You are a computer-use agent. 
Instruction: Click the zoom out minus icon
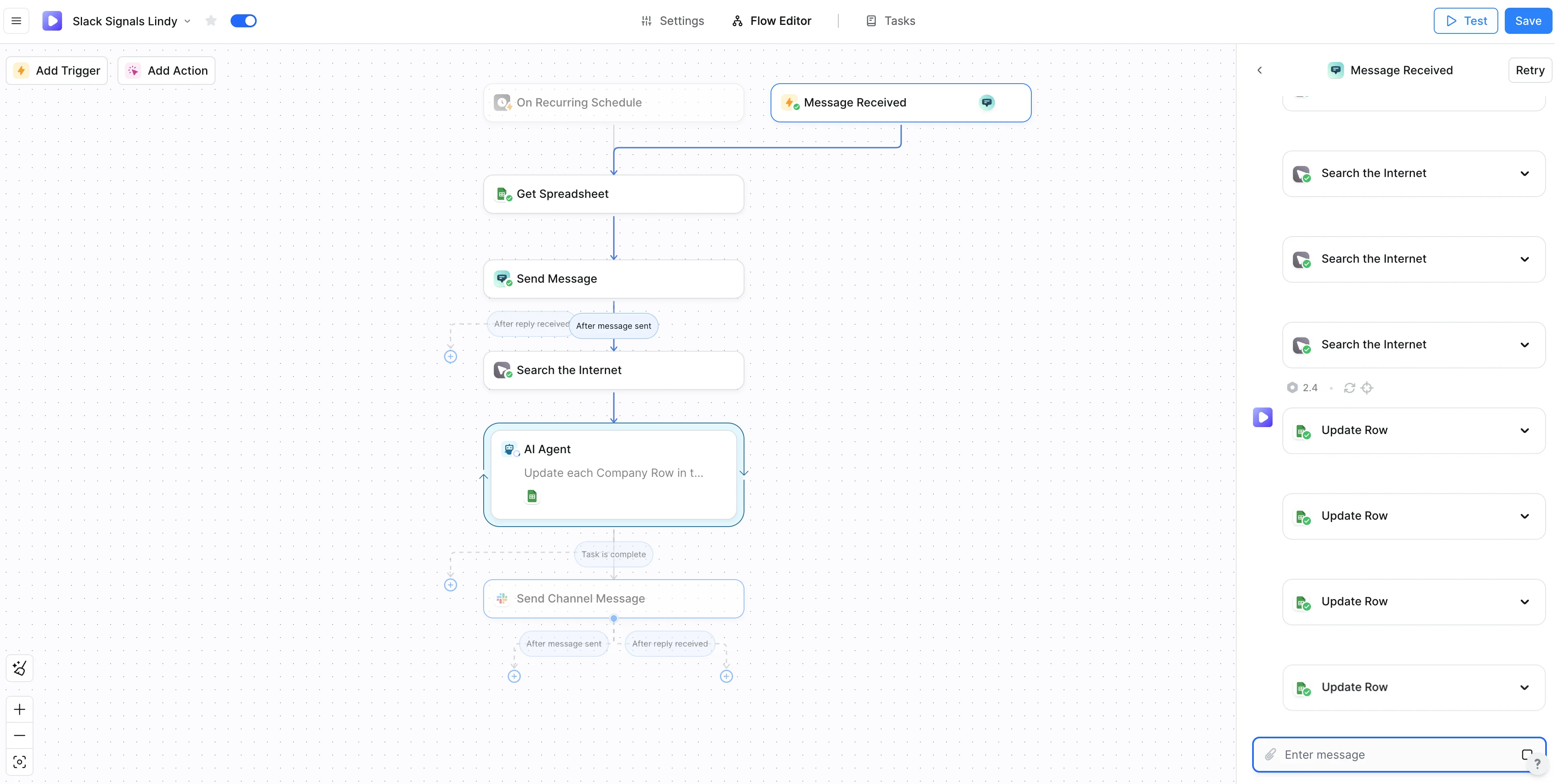[19, 735]
